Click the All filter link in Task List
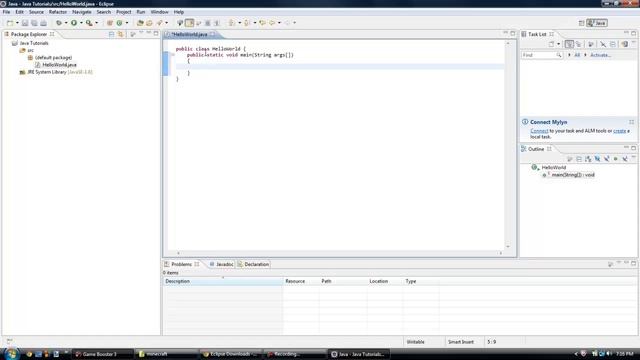 tap(577, 55)
